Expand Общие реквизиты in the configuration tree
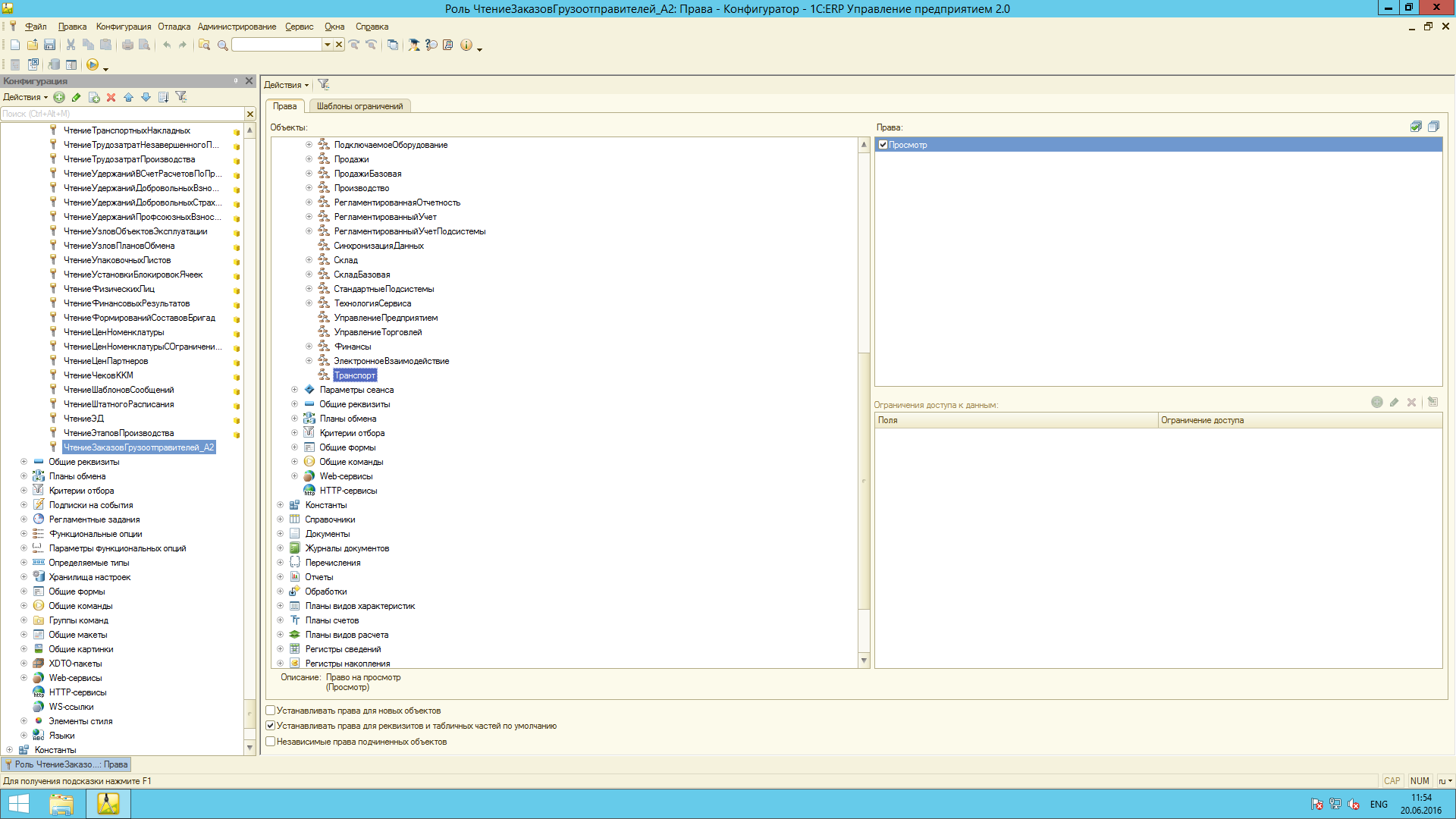The height and width of the screenshot is (819, 1456). (24, 462)
